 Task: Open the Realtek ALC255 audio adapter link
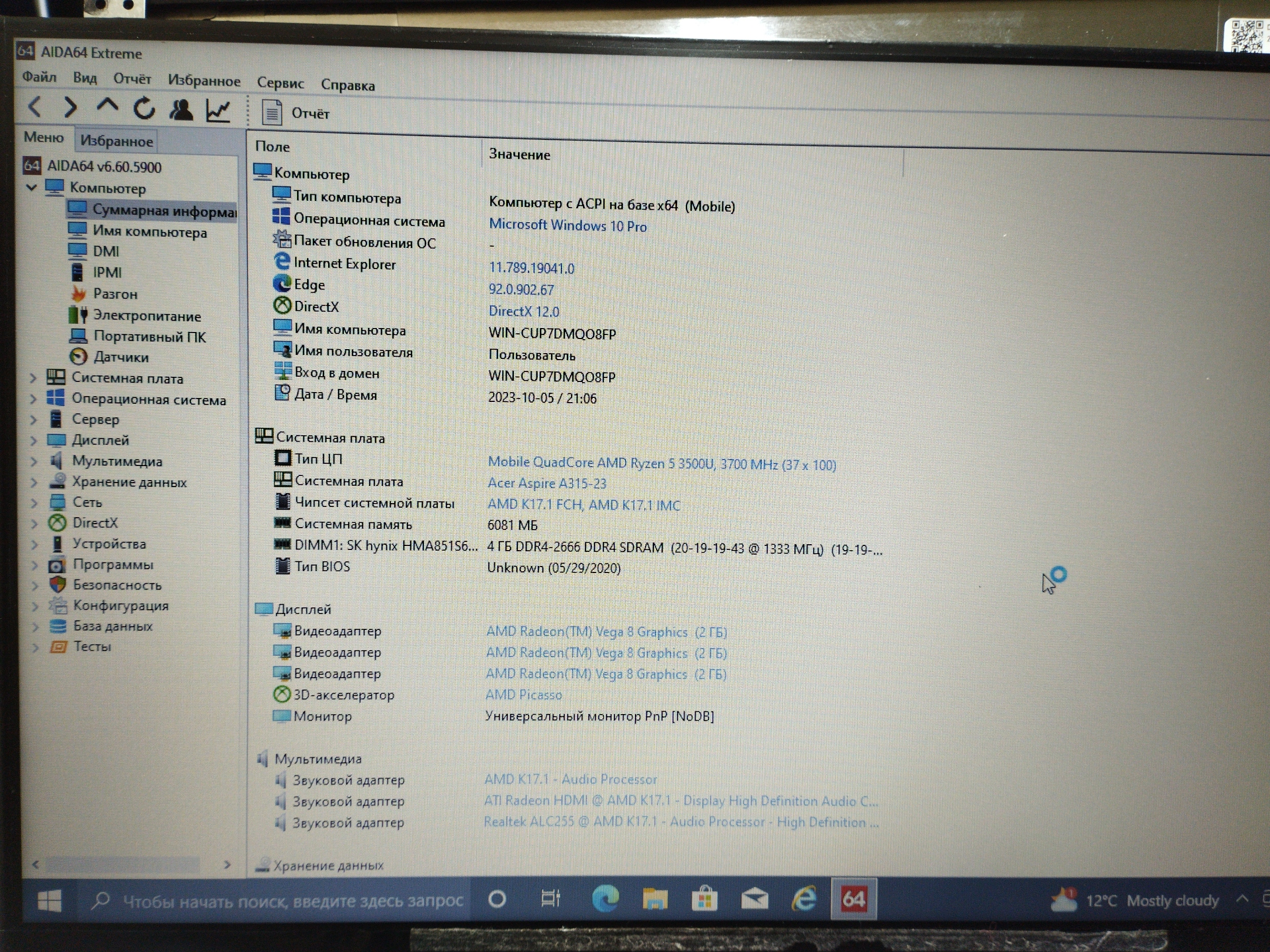pos(681,822)
